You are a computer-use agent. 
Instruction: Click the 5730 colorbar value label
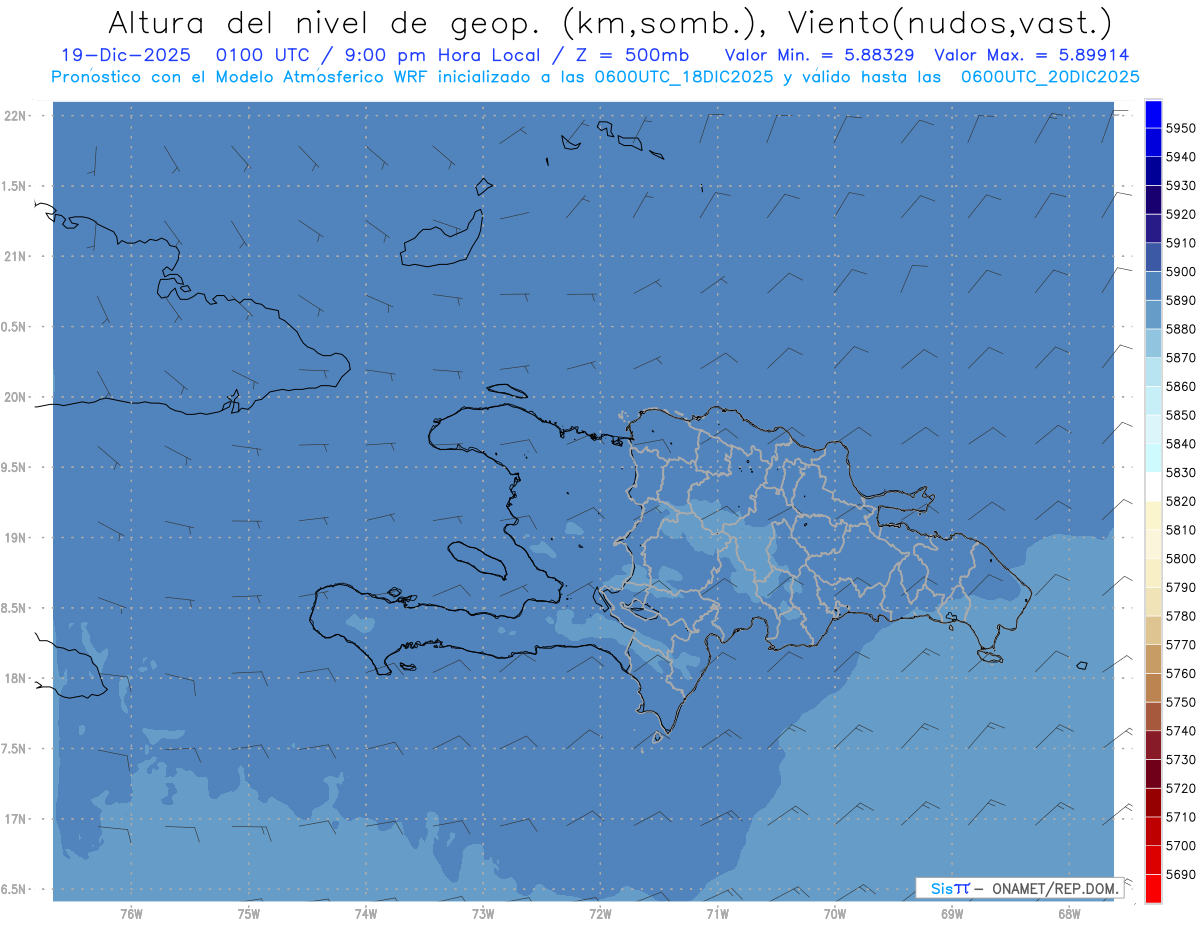click(1180, 760)
